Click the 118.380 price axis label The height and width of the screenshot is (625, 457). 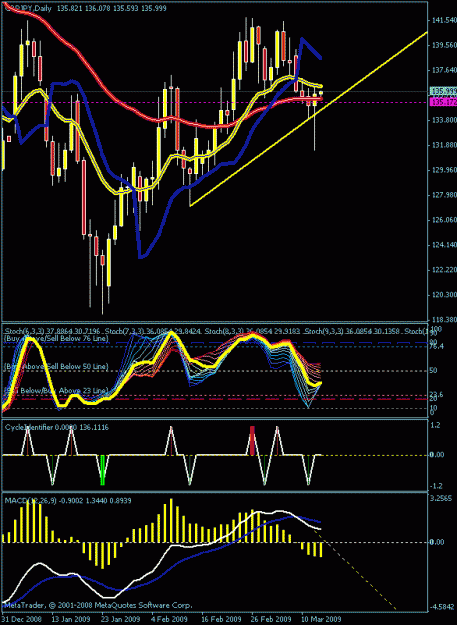443,320
